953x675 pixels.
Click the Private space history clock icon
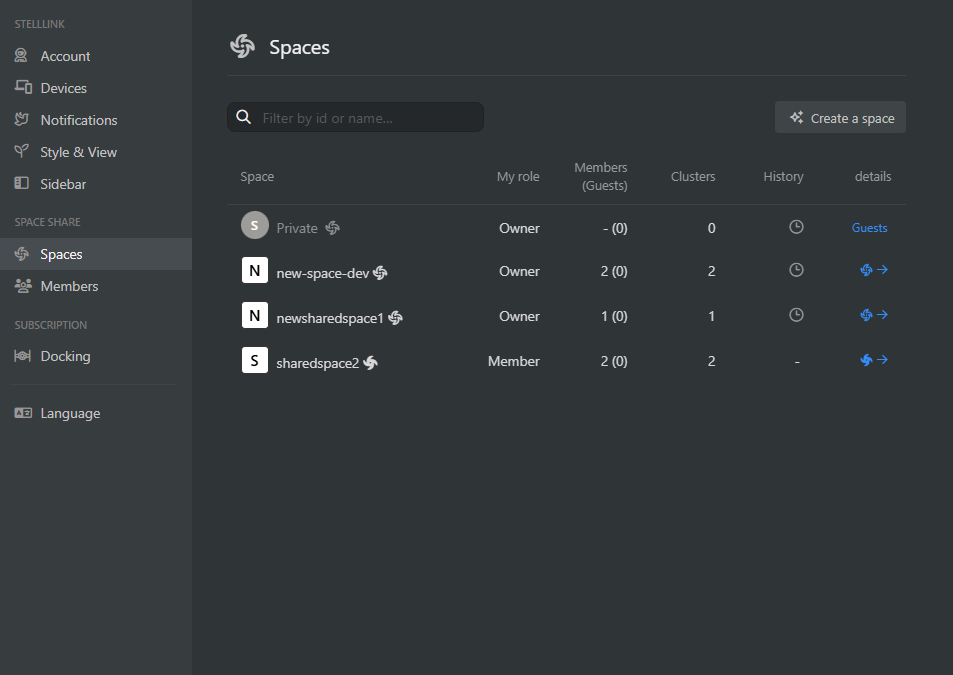point(796,227)
